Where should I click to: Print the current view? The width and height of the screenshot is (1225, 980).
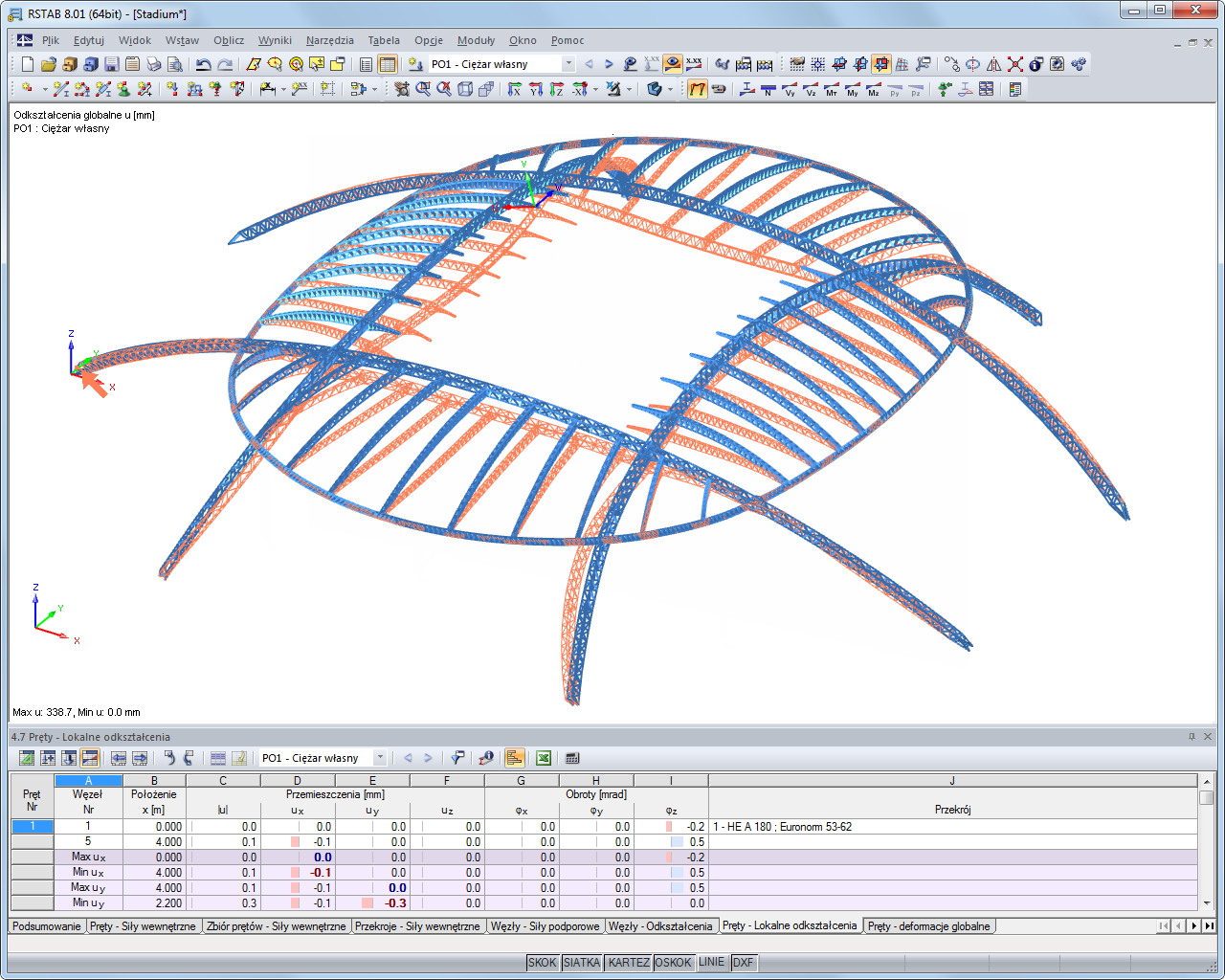point(153,64)
